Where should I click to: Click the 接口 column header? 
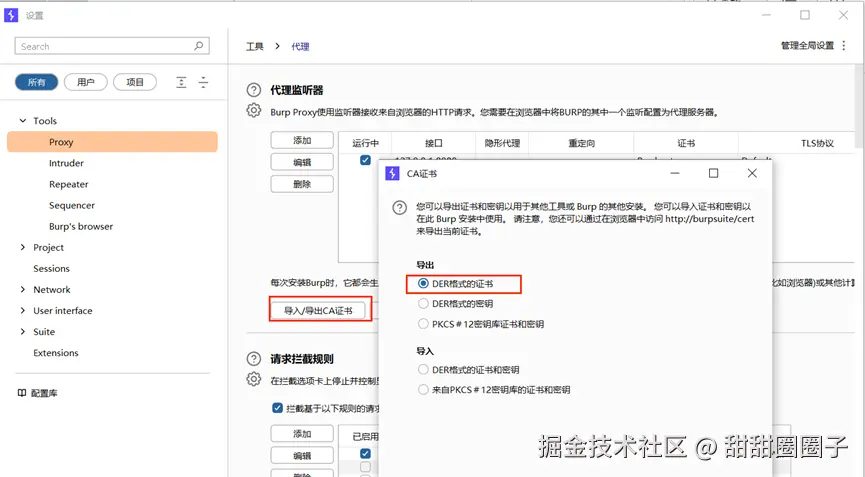pos(434,143)
